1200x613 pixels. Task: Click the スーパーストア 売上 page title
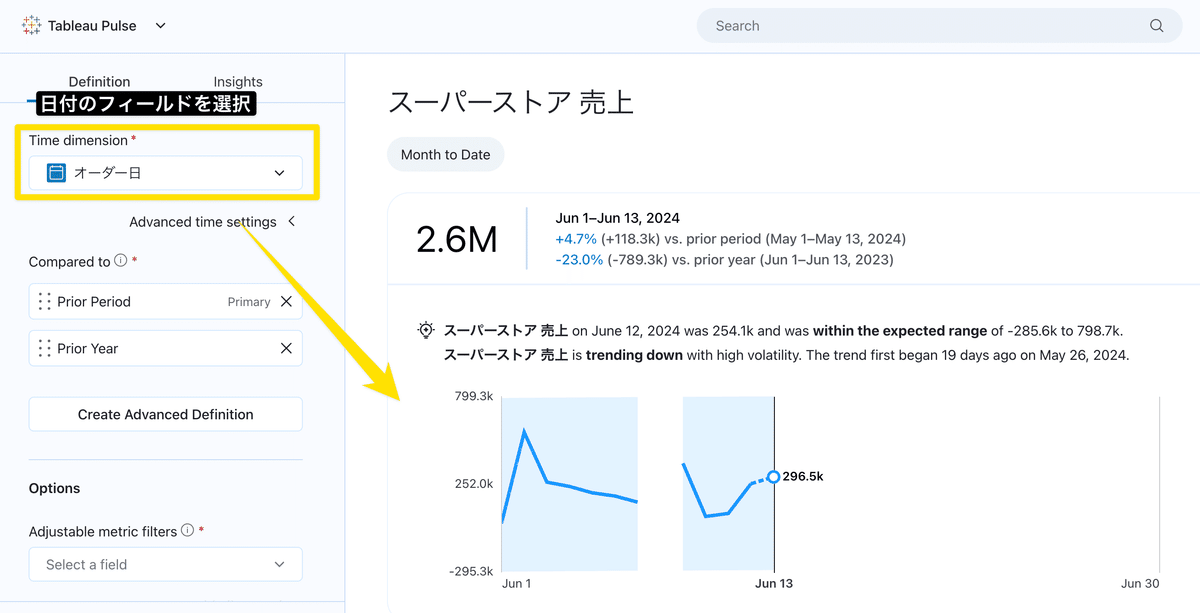coord(510,102)
